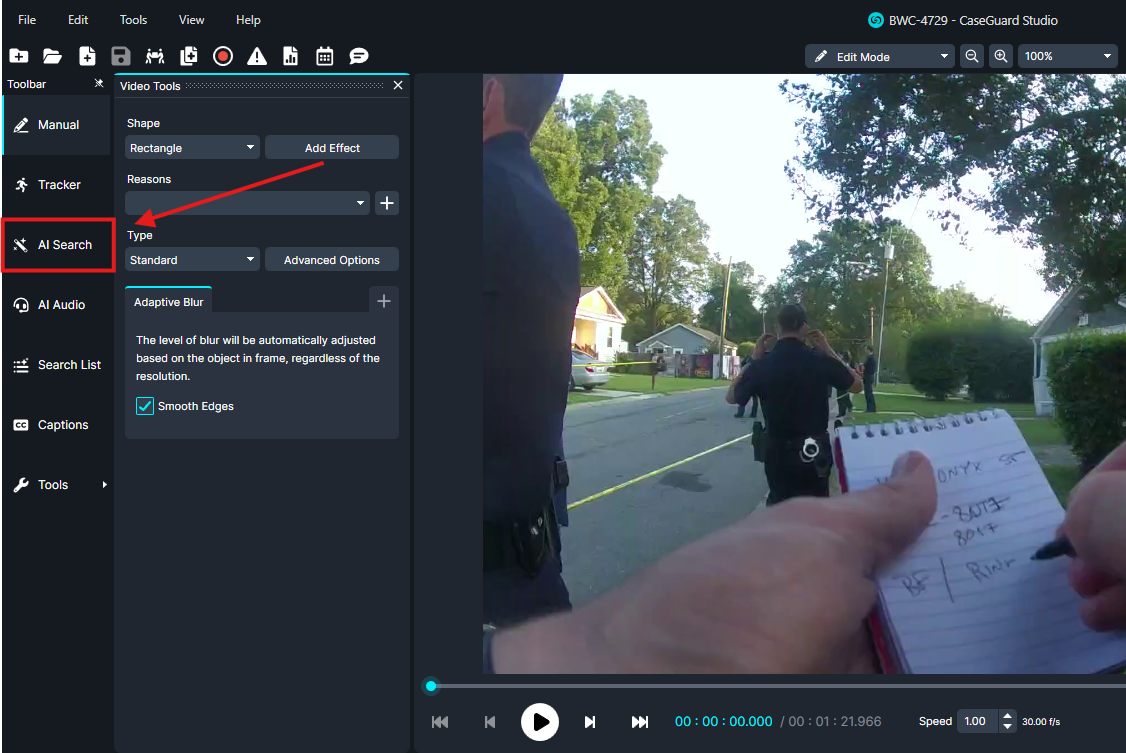Open the Edit Mode dropdown
Image resolution: width=1126 pixels, height=753 pixels.
(x=879, y=56)
